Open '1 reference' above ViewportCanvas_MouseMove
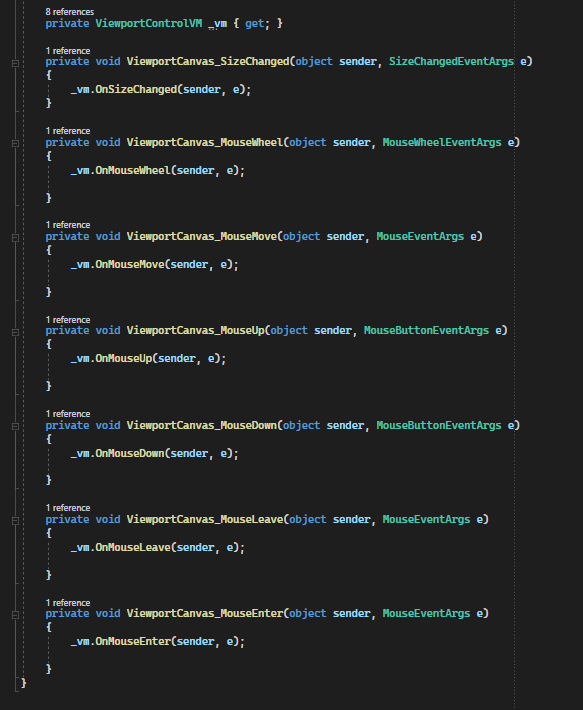Viewport: 583px width, 710px height. point(68,225)
